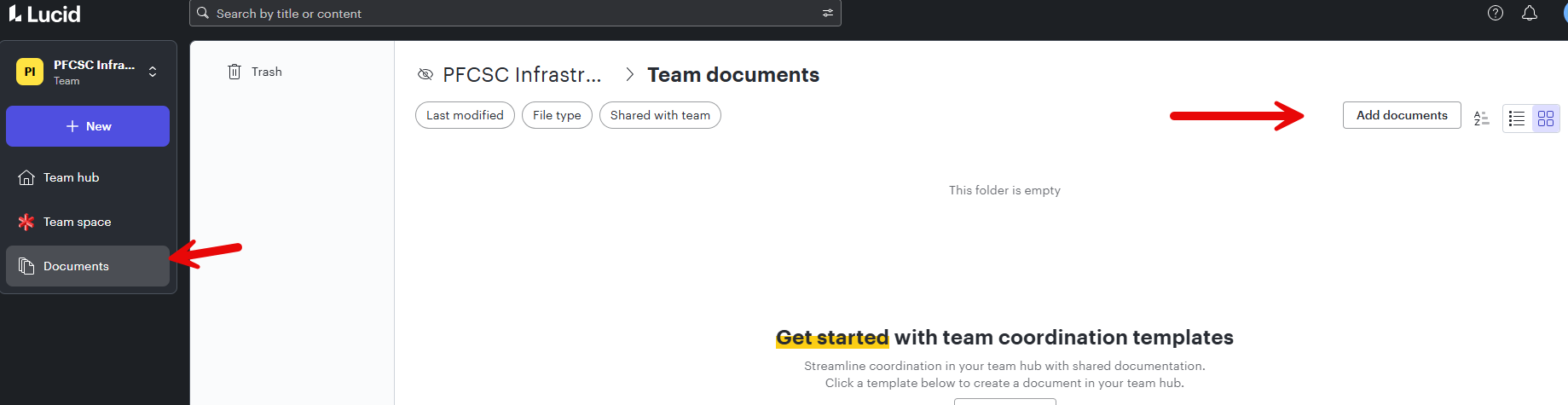
Task: Open the help question mark icon
Action: point(1496,13)
